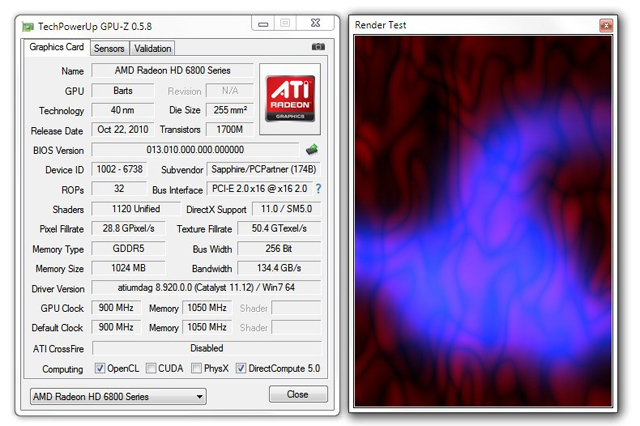Toggle the CUDA checkbox
The height and width of the screenshot is (426, 640).
(151, 368)
